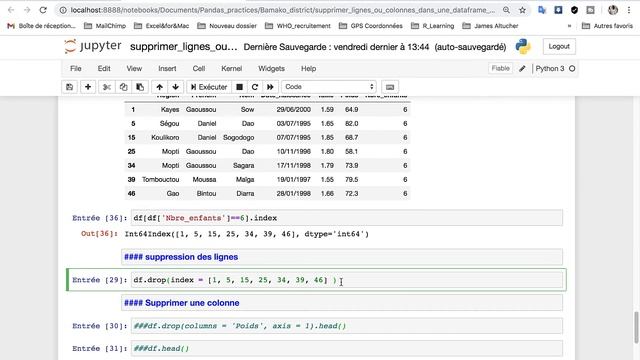Open the James Altucher bookmark folder
Viewport: 640px width, 360px height.
tap(490, 26)
